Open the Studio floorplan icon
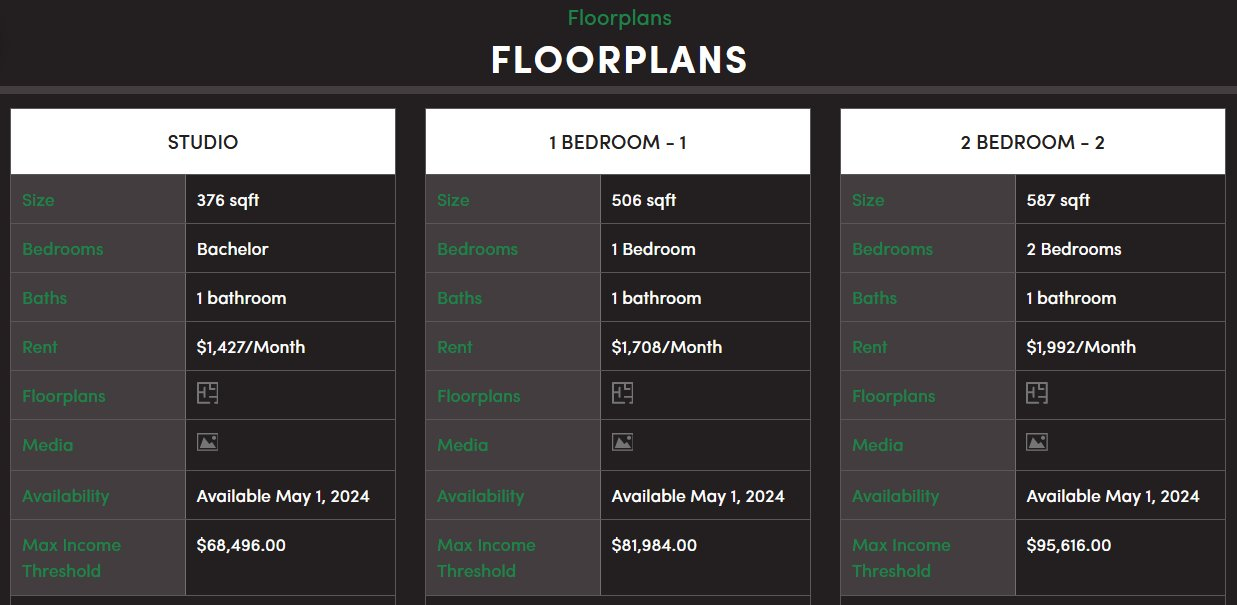Screen dimensions: 1237x605 [207, 394]
